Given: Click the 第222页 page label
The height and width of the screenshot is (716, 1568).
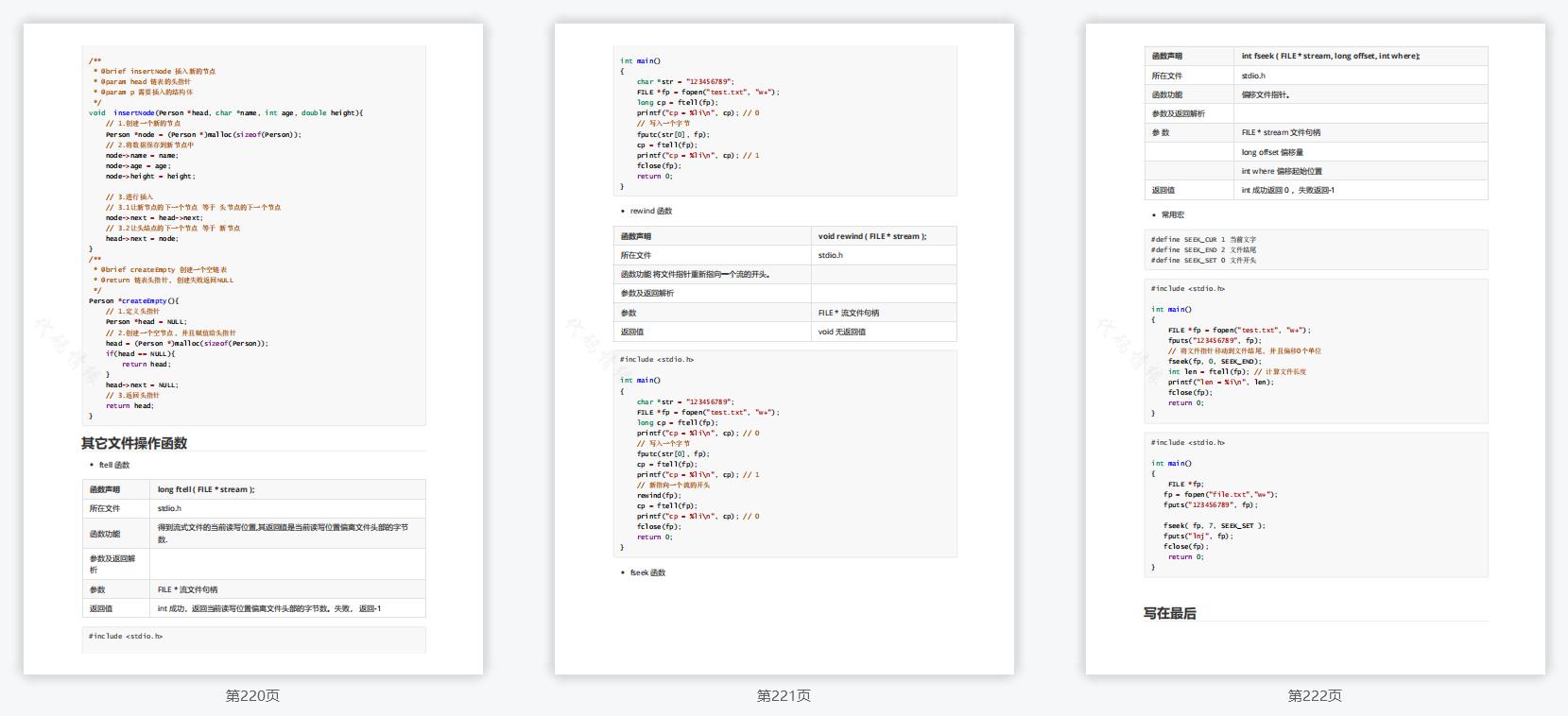Looking at the screenshot, I should (x=1315, y=696).
